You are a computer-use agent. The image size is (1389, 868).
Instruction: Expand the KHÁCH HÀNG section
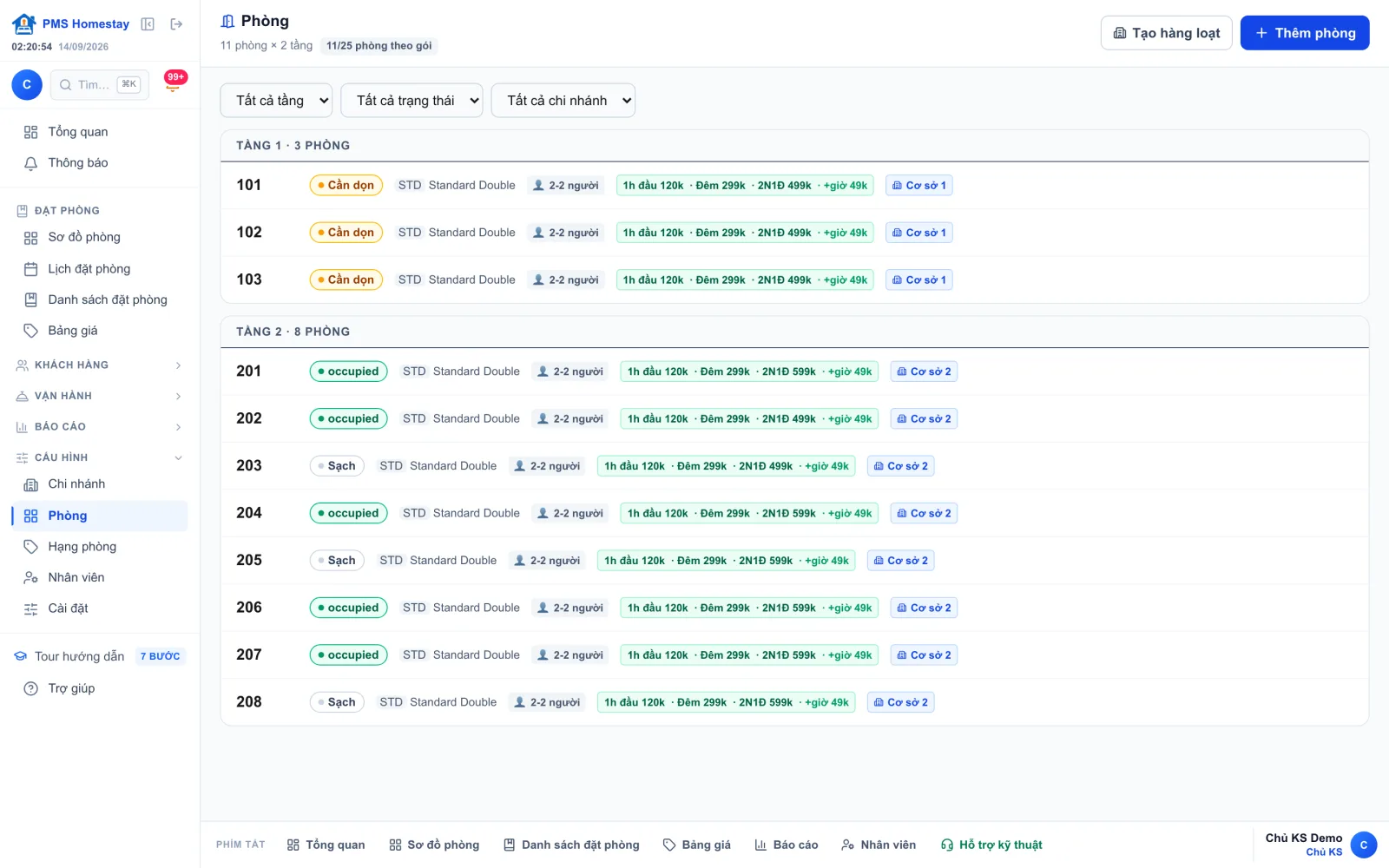(100, 365)
